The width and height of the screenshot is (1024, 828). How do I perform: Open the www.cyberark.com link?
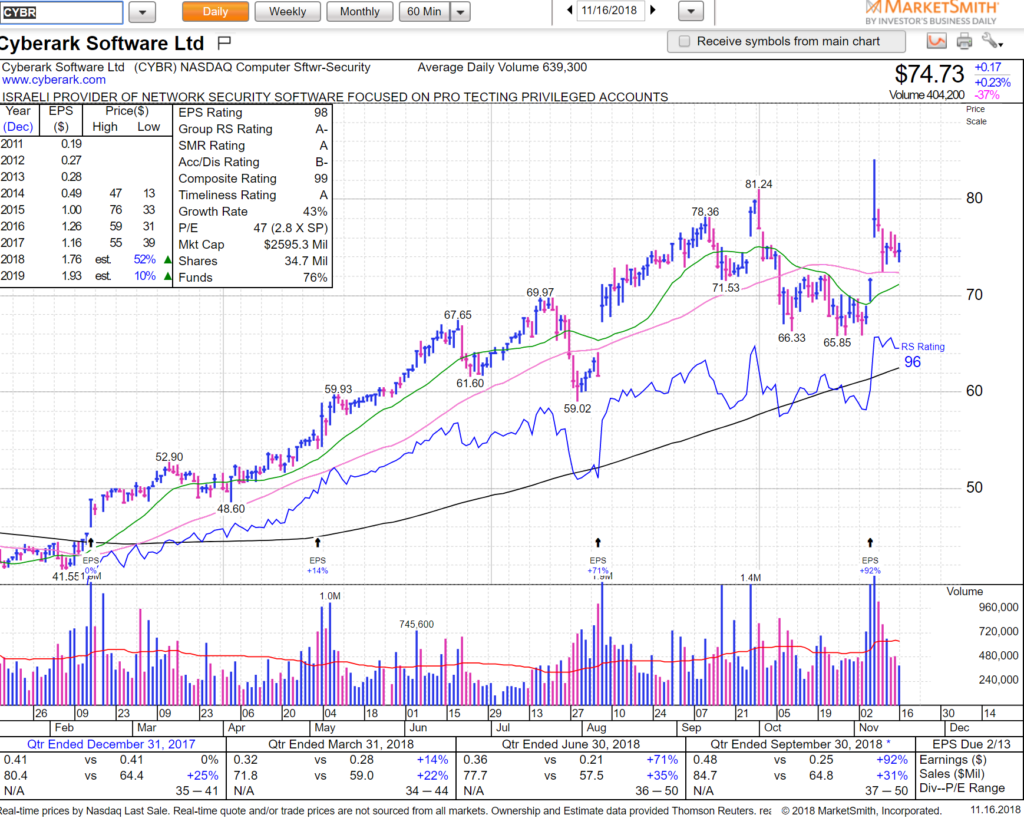(54, 80)
